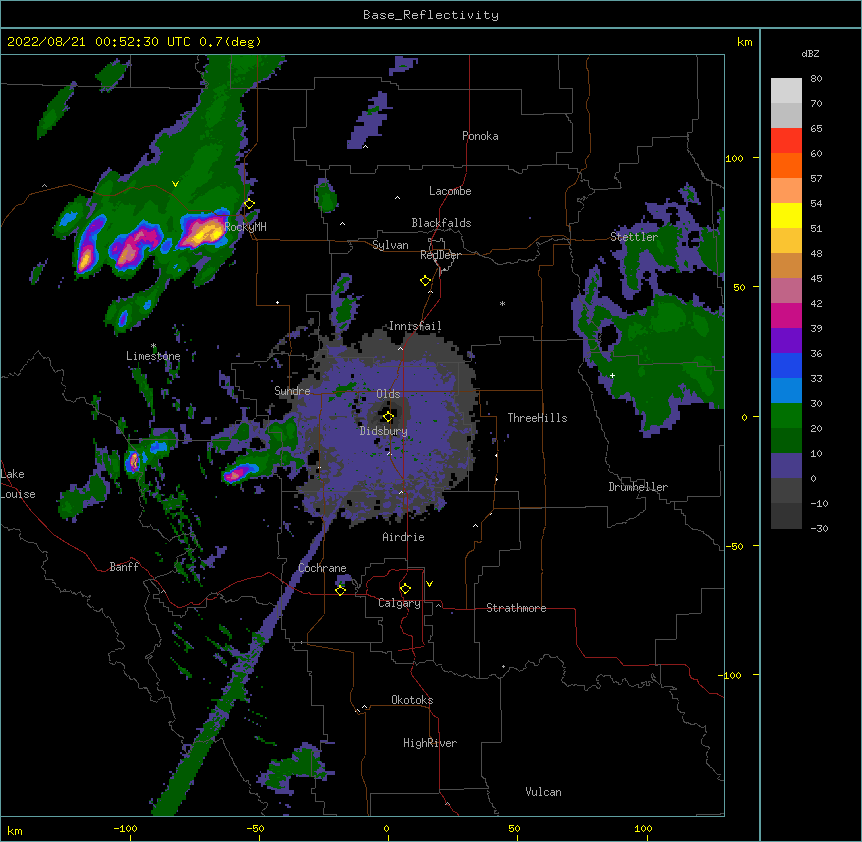Click the horizontal axis -50 tick label

(x=255, y=828)
